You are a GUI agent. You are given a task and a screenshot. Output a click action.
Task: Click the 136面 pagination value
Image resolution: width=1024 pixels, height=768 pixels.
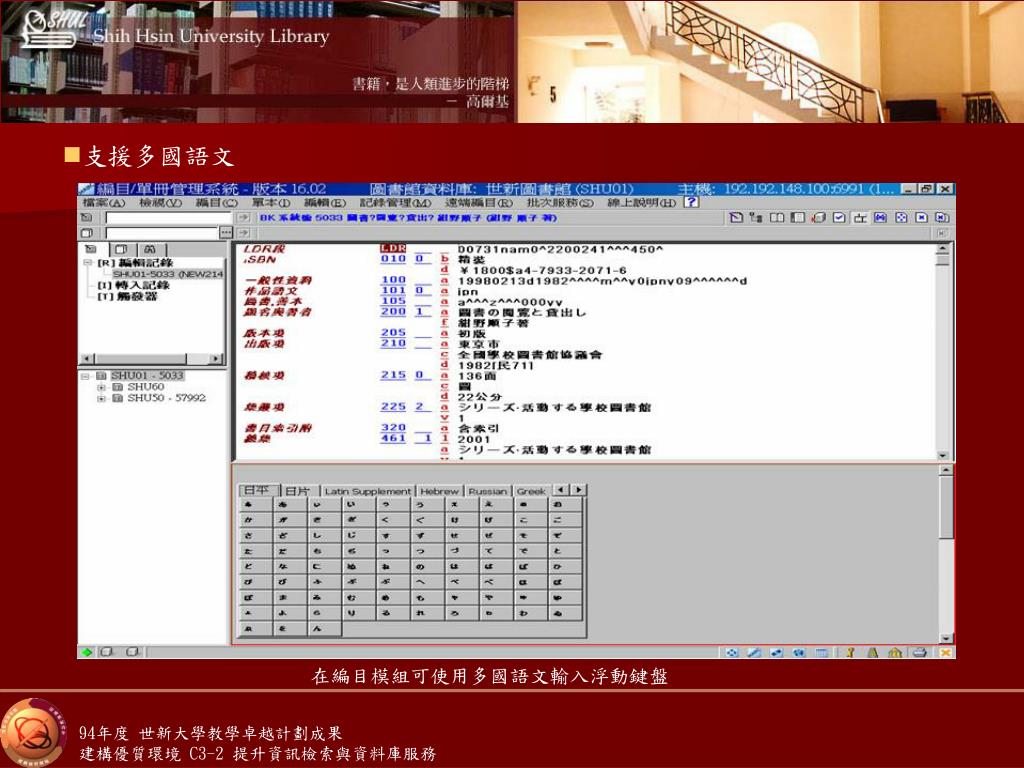click(x=477, y=376)
